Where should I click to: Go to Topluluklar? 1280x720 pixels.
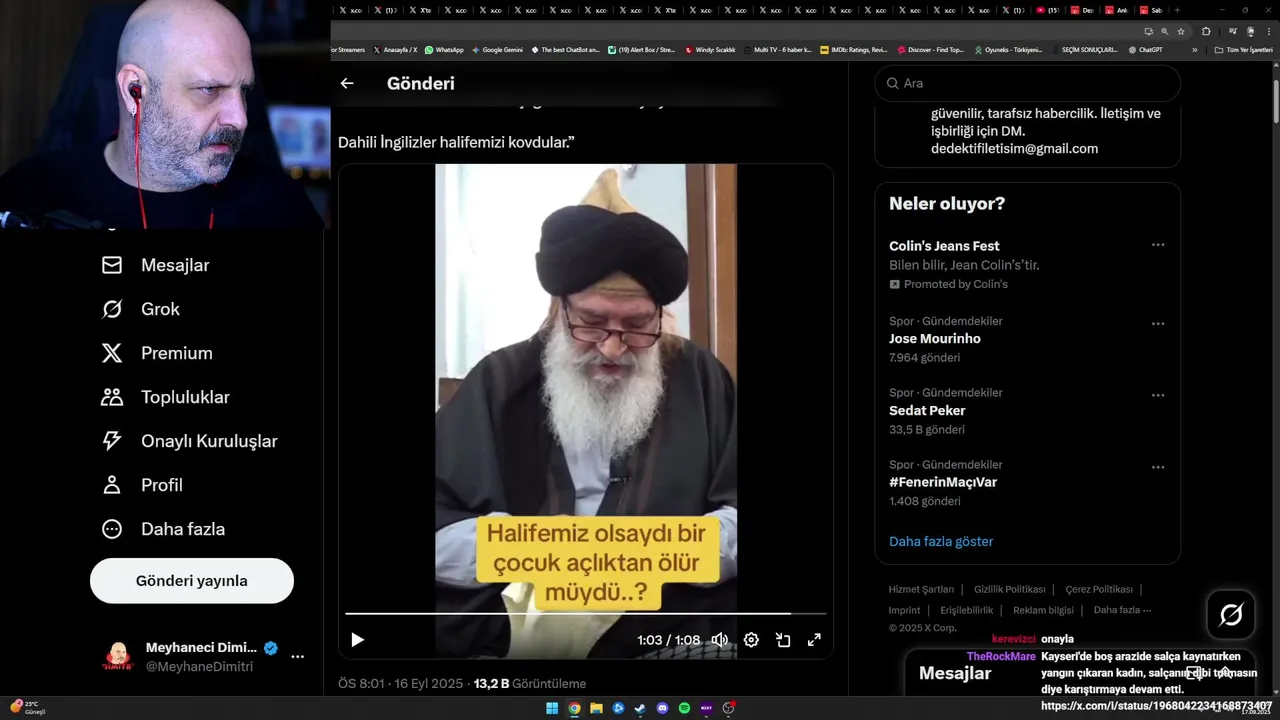165,397
